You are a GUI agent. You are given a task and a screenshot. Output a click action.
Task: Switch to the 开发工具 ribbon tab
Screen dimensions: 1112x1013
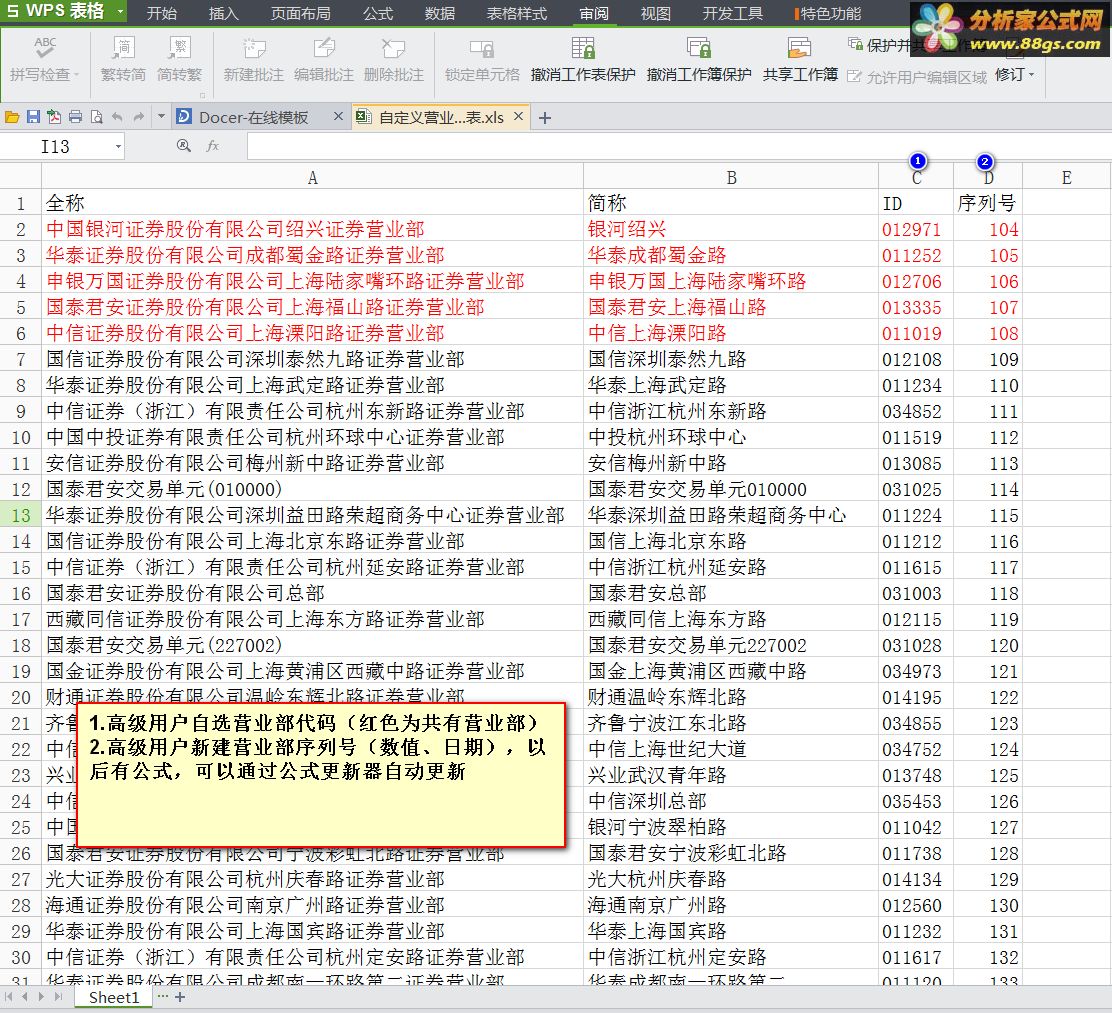tap(733, 13)
